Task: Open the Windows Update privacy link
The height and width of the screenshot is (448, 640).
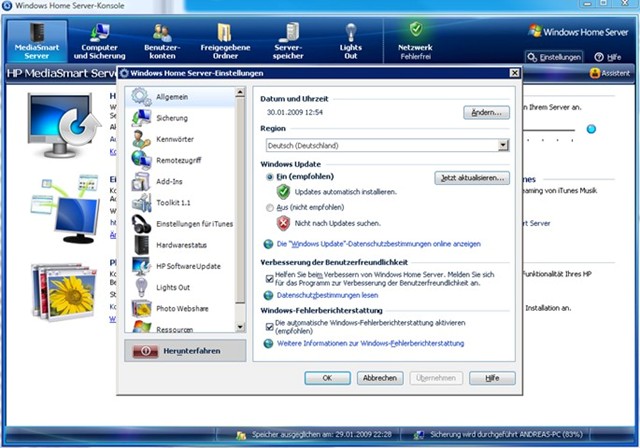Action: pos(378,244)
